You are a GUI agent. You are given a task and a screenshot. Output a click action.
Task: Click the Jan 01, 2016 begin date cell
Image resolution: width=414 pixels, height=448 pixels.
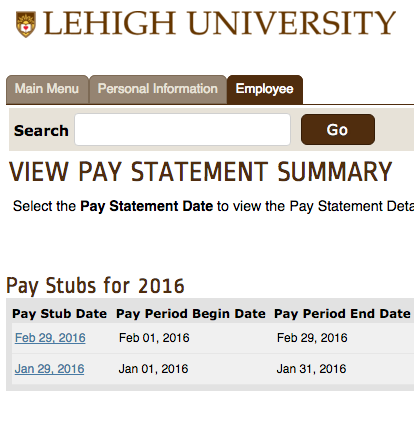point(154,369)
